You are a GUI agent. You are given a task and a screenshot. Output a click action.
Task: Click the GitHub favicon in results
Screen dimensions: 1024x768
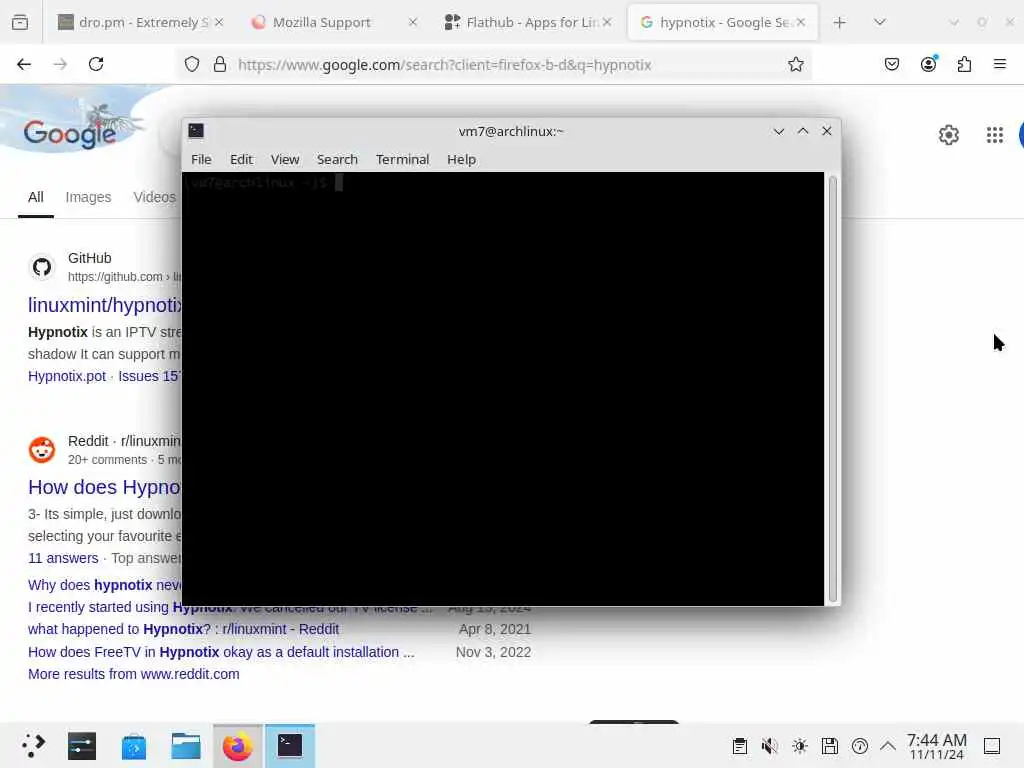tap(42, 267)
